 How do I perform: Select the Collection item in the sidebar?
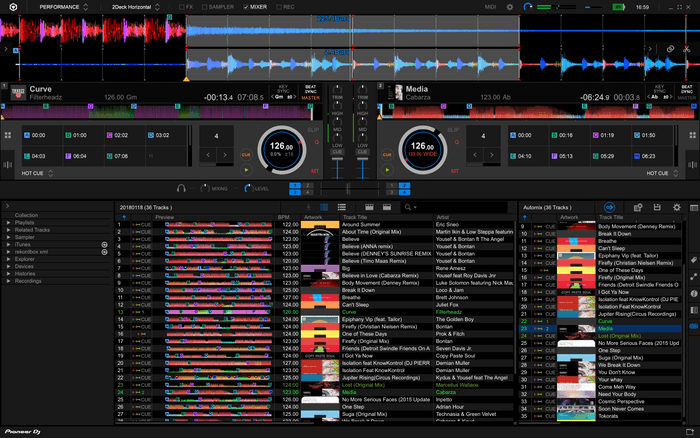tap(26, 215)
